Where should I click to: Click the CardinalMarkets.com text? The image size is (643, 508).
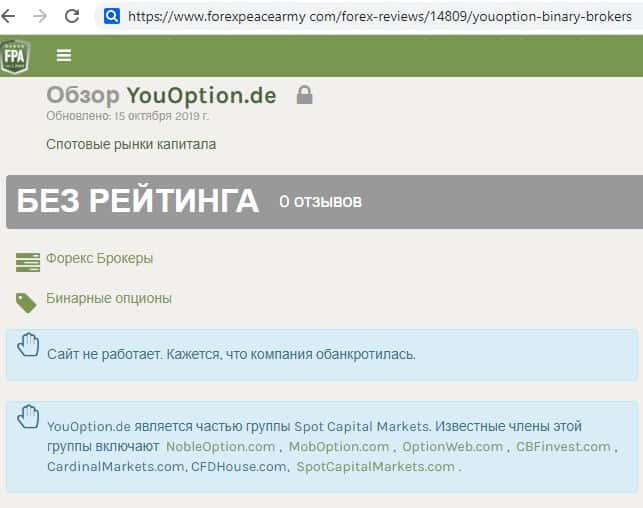click(x=115, y=467)
